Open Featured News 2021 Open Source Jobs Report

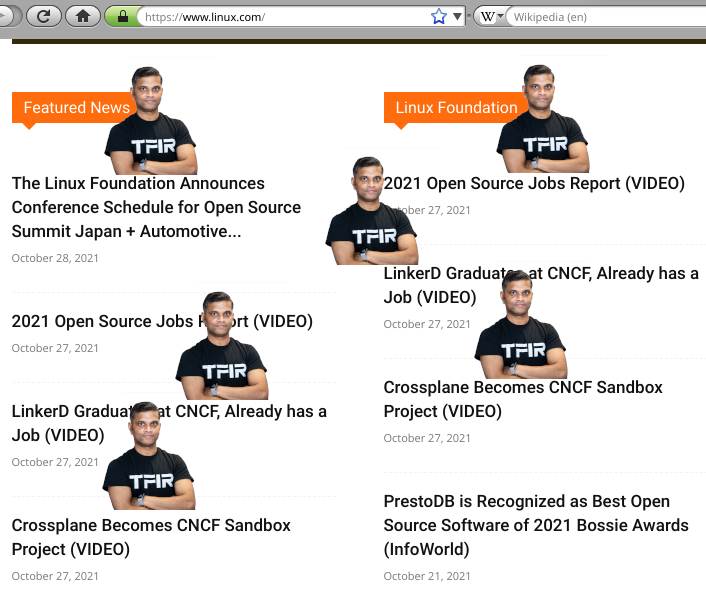(x=162, y=321)
